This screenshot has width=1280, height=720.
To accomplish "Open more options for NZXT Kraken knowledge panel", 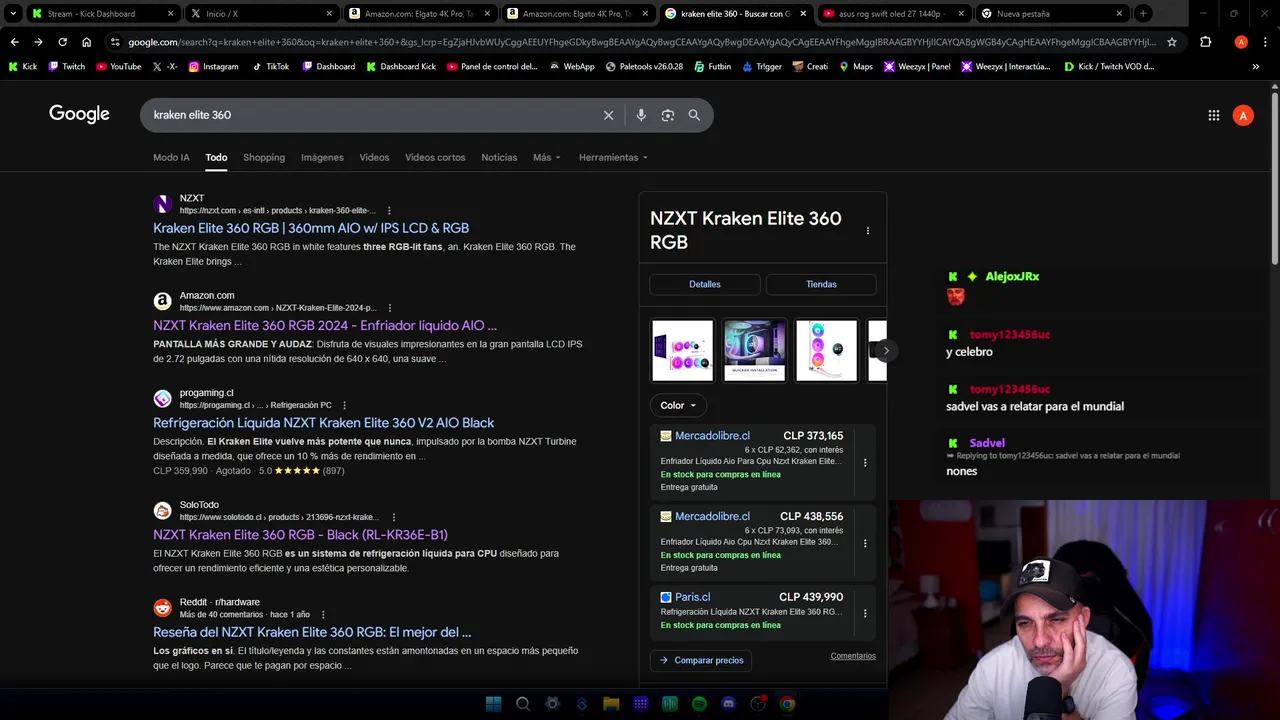I will [x=868, y=231].
